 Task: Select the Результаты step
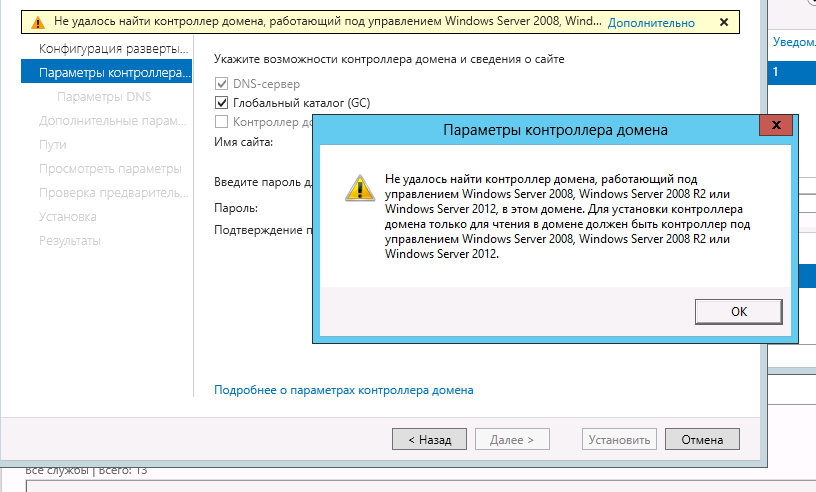(x=70, y=241)
